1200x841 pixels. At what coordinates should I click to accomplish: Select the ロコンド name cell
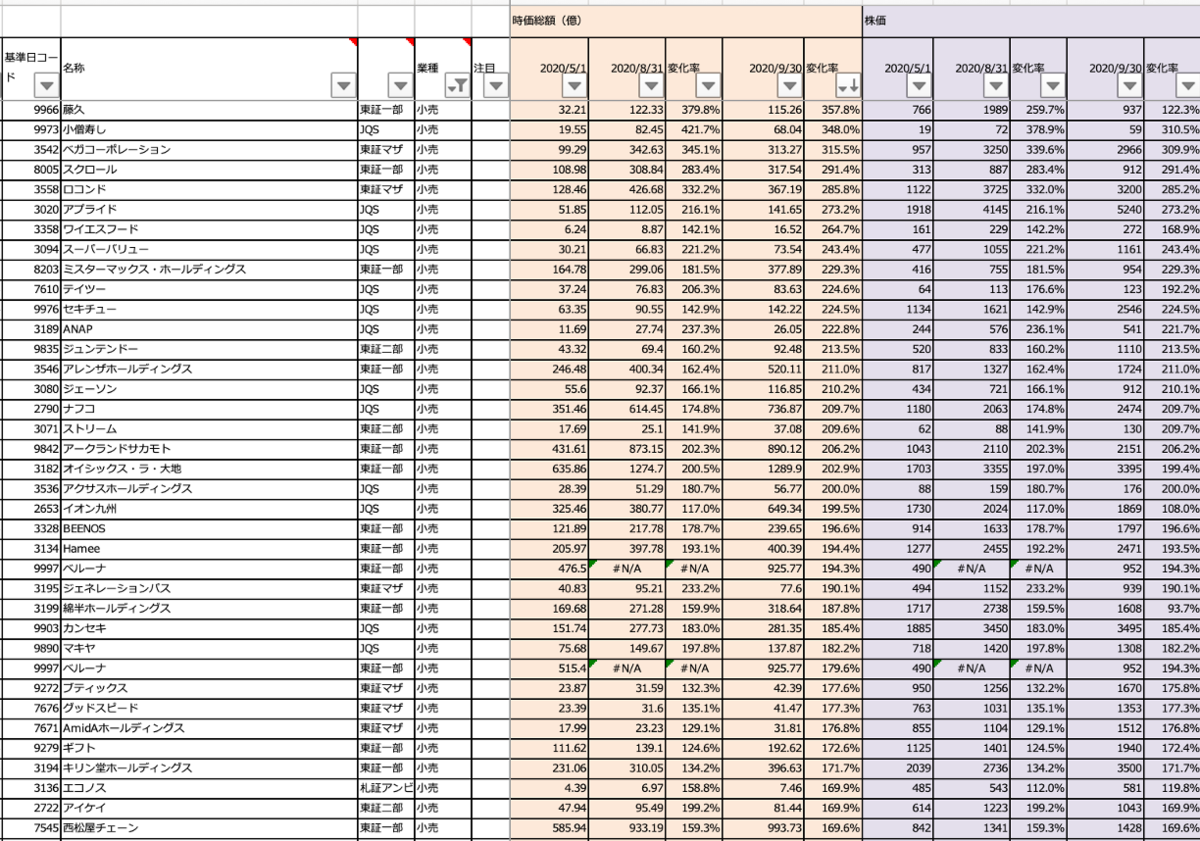point(209,190)
